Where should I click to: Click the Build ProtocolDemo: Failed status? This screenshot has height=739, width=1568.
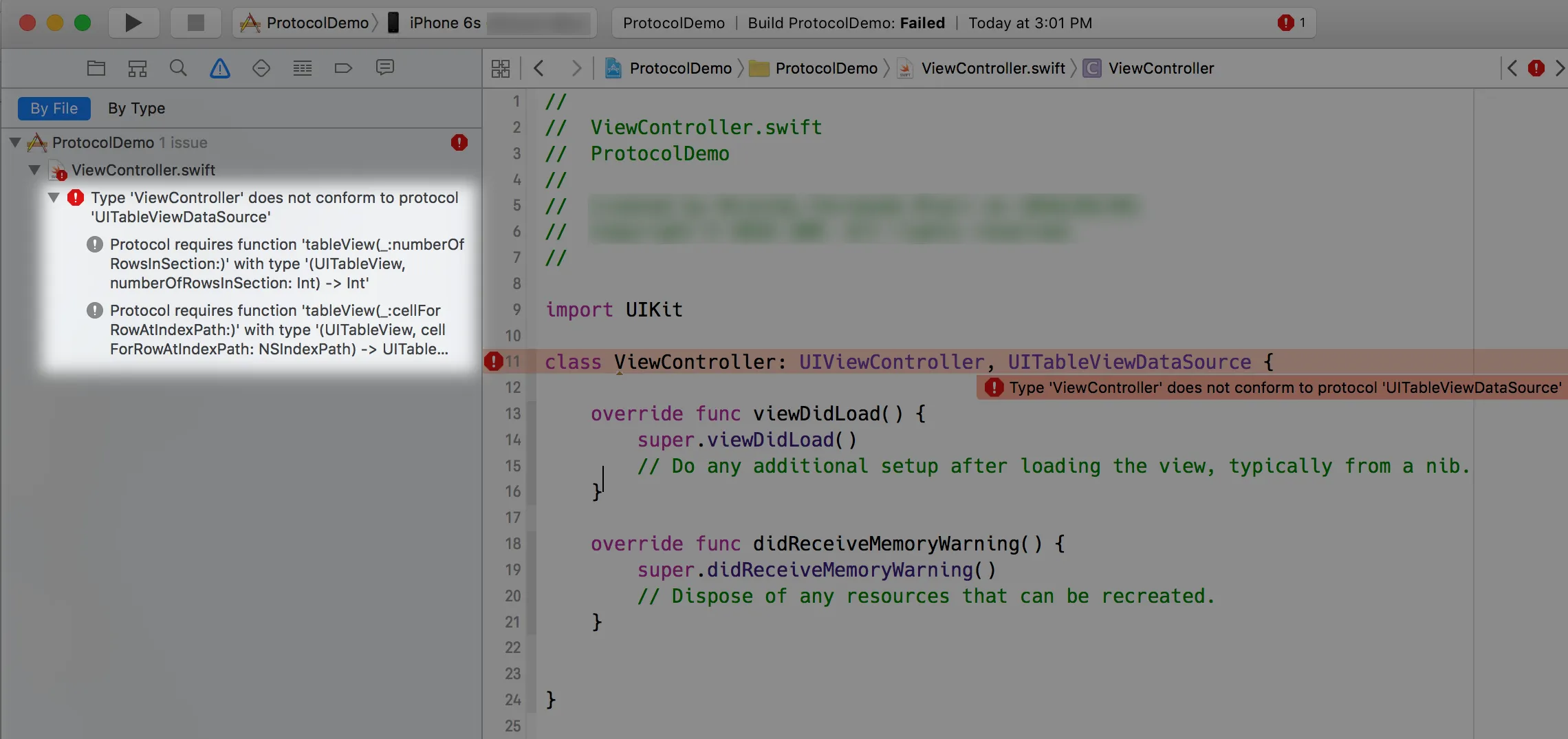coord(847,23)
